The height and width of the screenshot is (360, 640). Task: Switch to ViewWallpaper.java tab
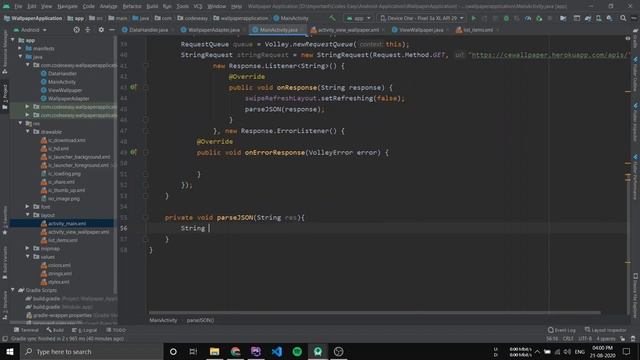(420, 30)
